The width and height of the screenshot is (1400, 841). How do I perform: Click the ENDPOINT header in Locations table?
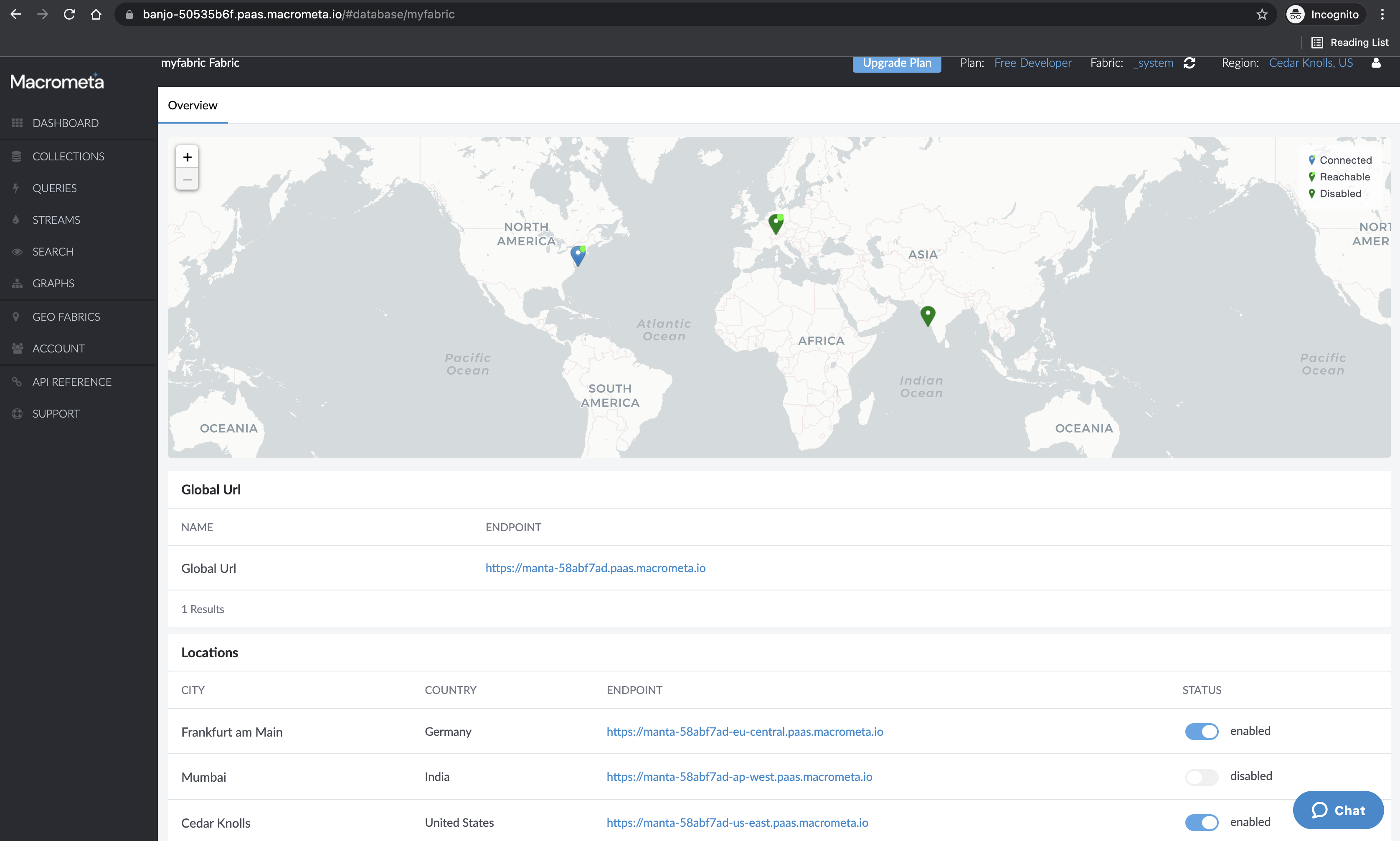pos(634,690)
